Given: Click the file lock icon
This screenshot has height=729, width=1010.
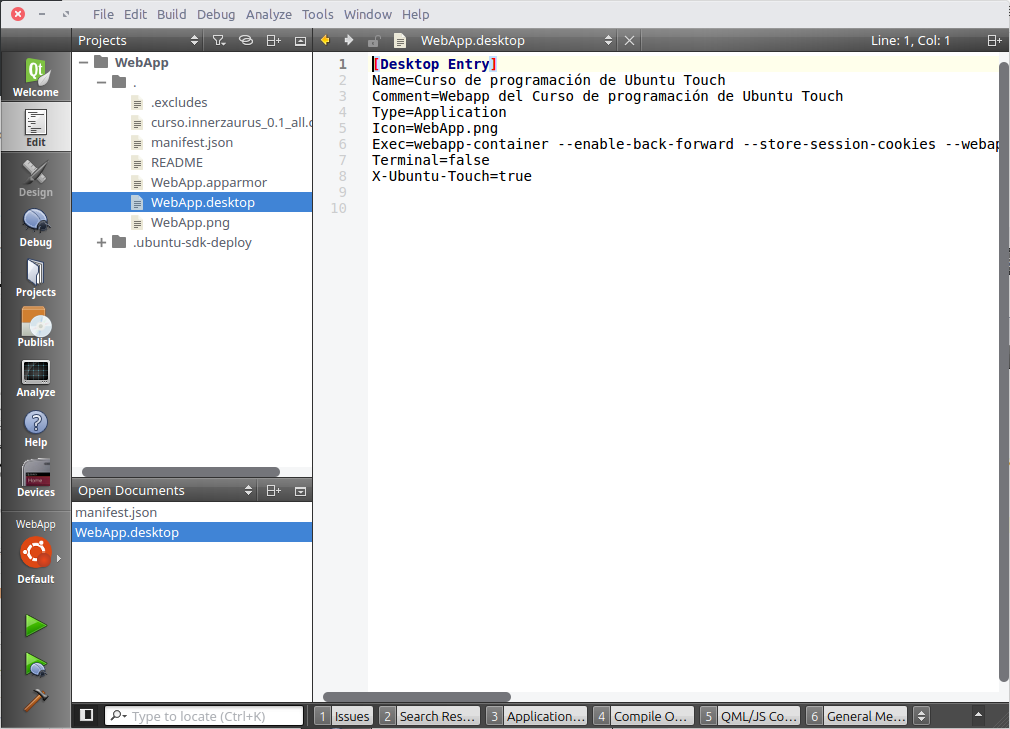Looking at the screenshot, I should tap(374, 41).
